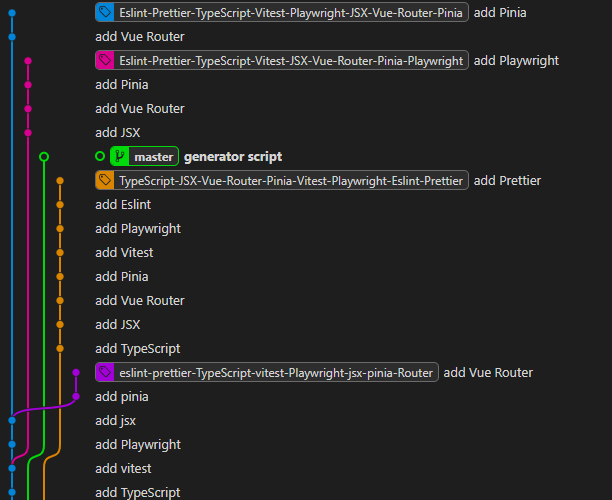612x500 pixels.
Task: Select the tag label ending in Vue-Router-Pinia
Action: (x=282, y=12)
